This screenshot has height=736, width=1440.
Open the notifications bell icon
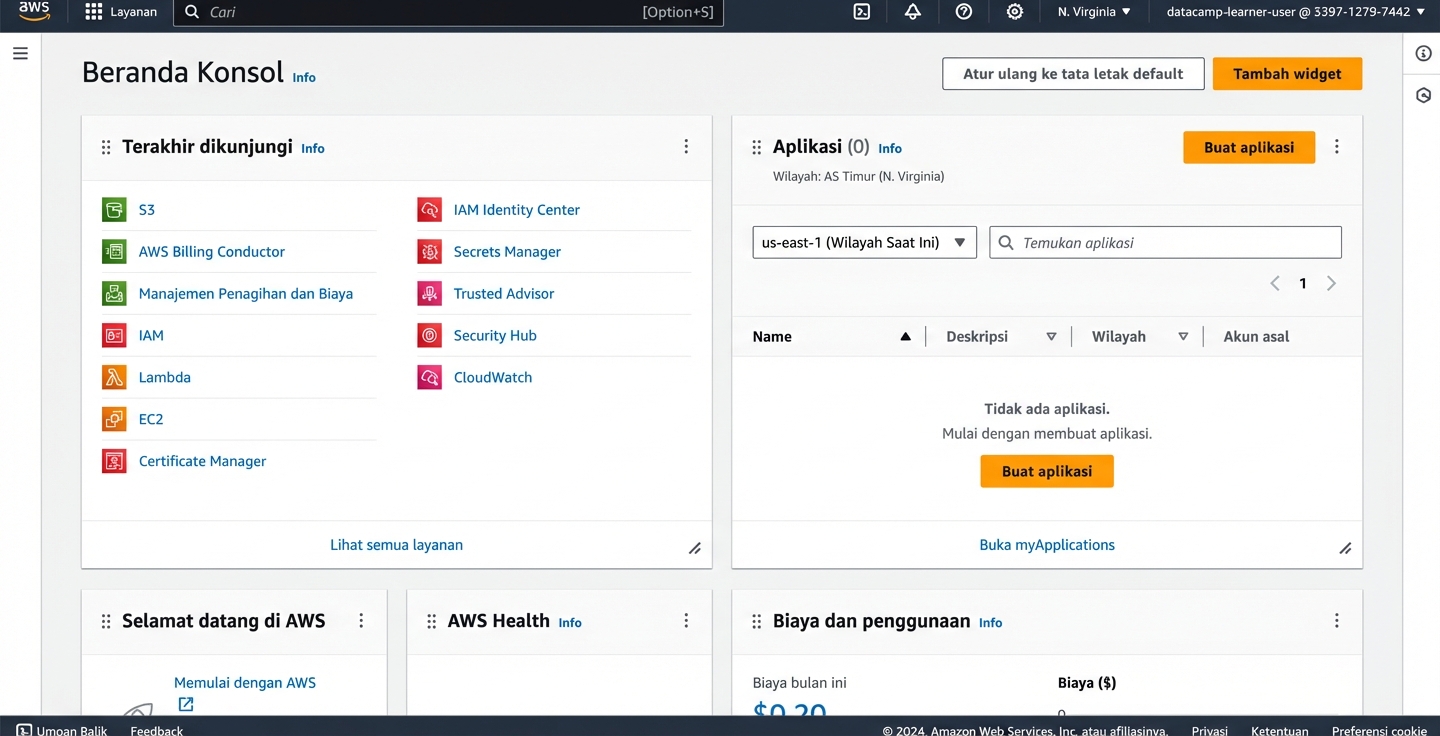[912, 12]
